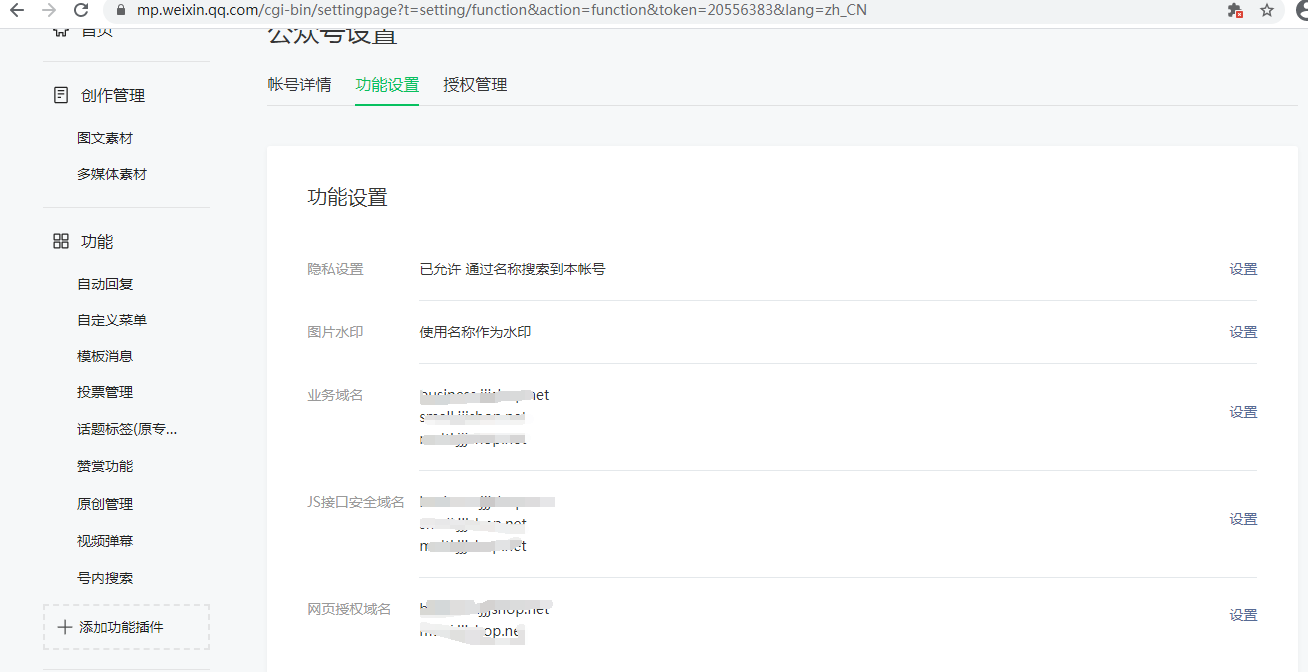Screen dimensions: 1308x672
Task: Open 图文素材 in sidebar
Action: [x=105, y=138]
